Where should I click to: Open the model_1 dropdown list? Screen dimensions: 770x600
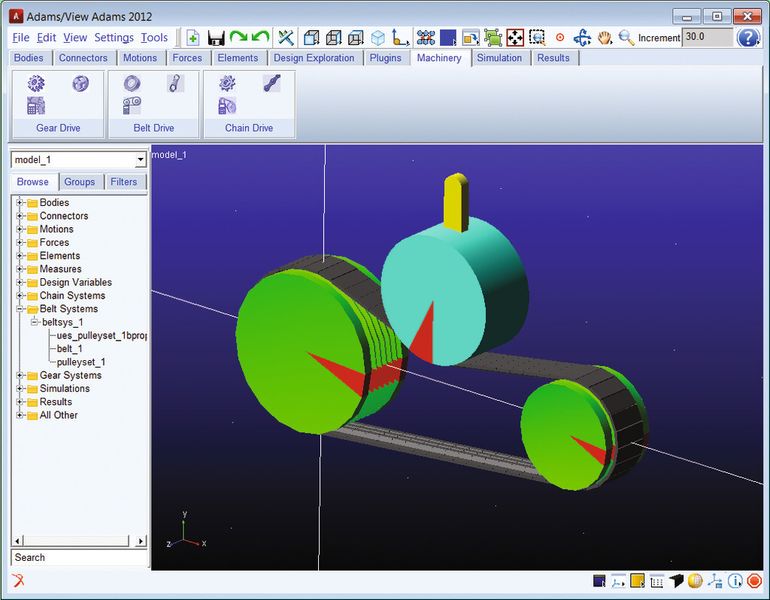(140, 160)
